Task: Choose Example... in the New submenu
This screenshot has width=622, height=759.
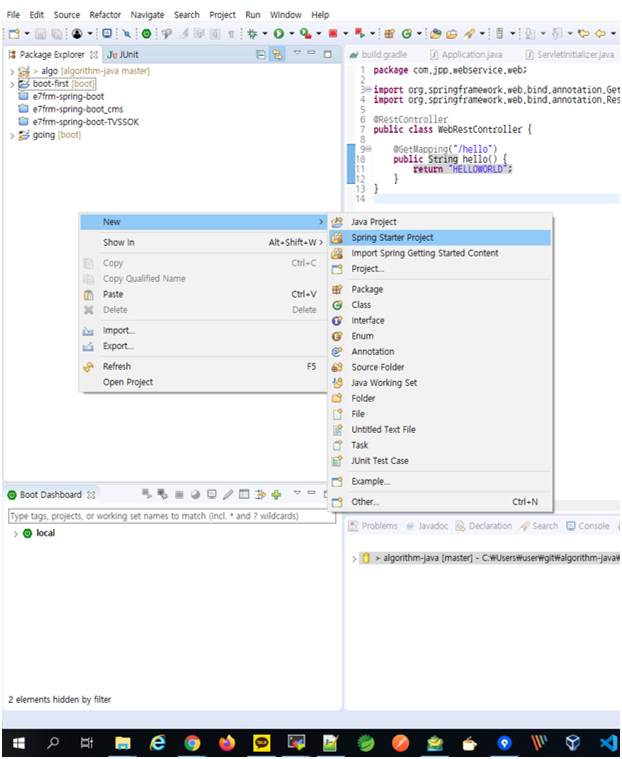Action: (x=440, y=481)
